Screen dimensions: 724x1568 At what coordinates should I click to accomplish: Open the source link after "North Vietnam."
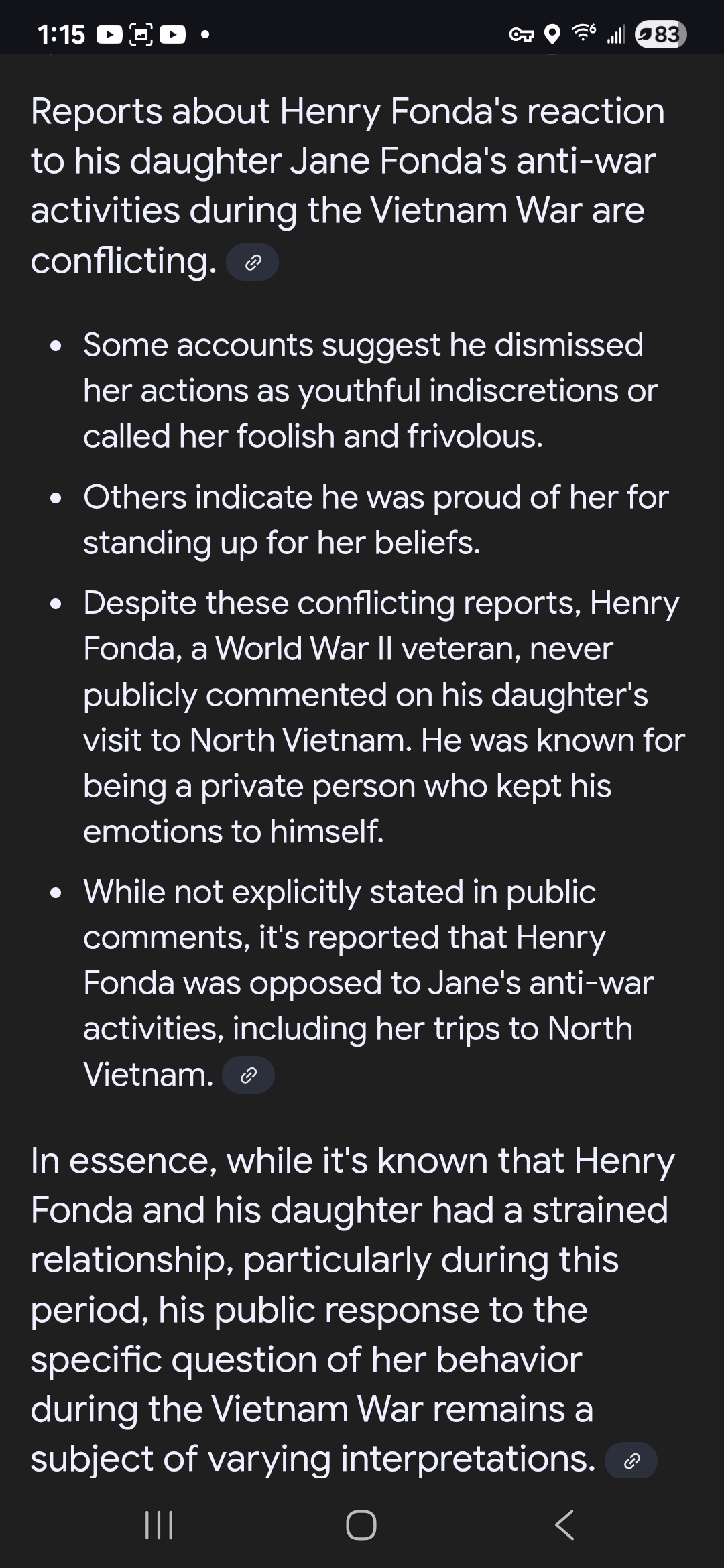point(248,1075)
